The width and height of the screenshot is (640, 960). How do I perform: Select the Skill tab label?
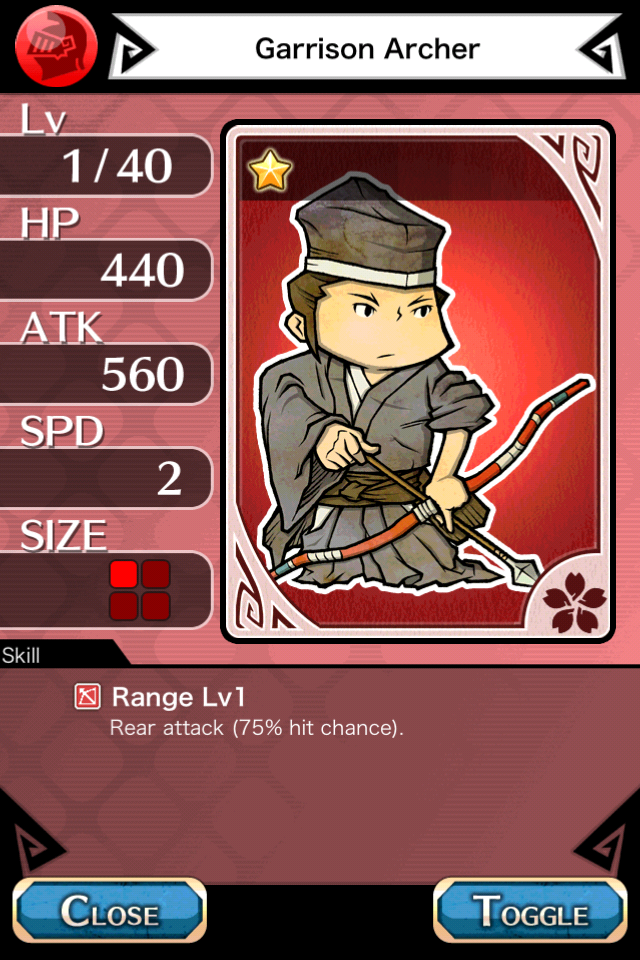21,656
